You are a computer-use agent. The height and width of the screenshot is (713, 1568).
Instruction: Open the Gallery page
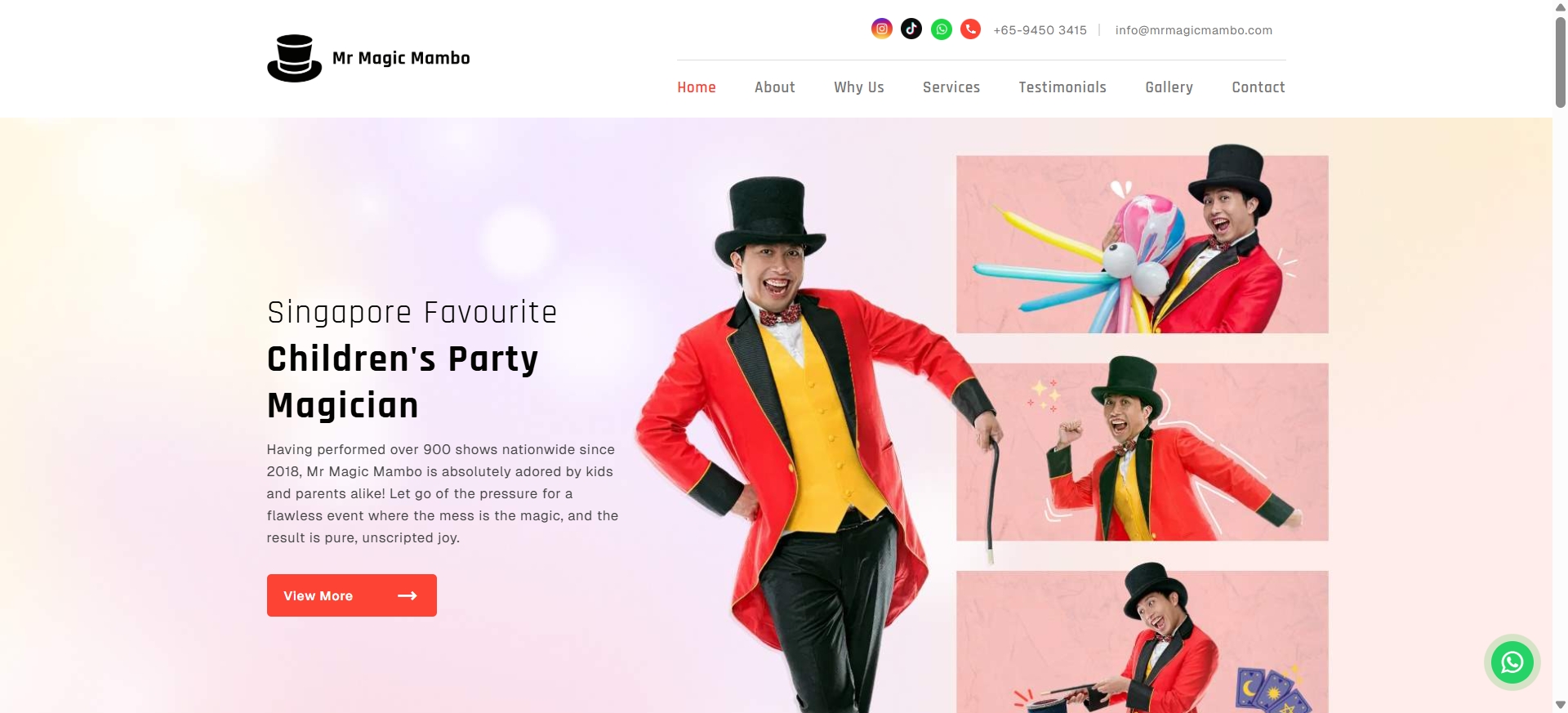click(1169, 87)
